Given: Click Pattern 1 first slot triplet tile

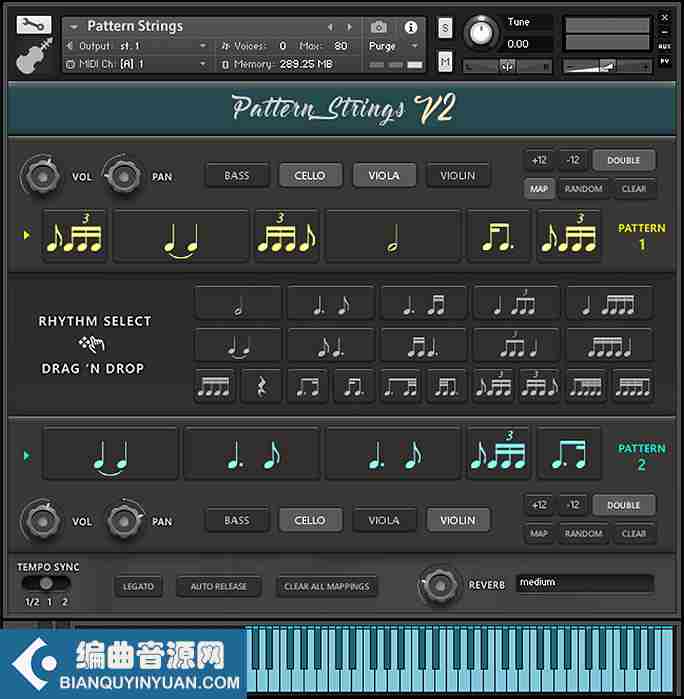Looking at the screenshot, I should click(x=74, y=235).
